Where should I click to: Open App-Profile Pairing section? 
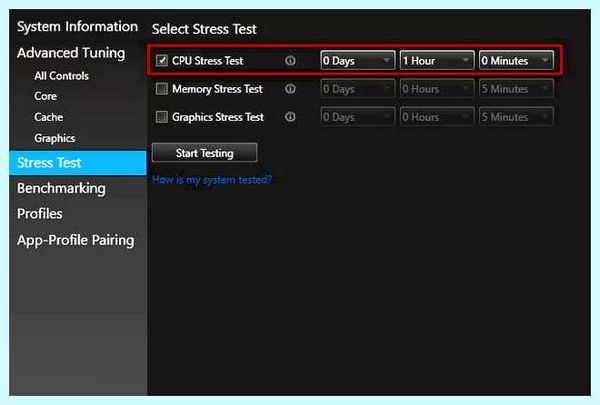76,240
